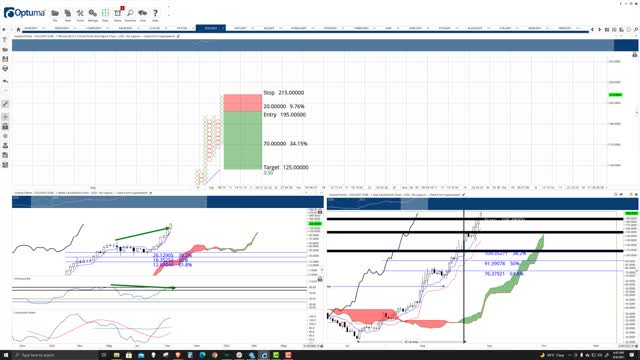Select the green profit zone rectangle
Image resolution: width=640 pixels, height=360 pixels.
(x=243, y=140)
